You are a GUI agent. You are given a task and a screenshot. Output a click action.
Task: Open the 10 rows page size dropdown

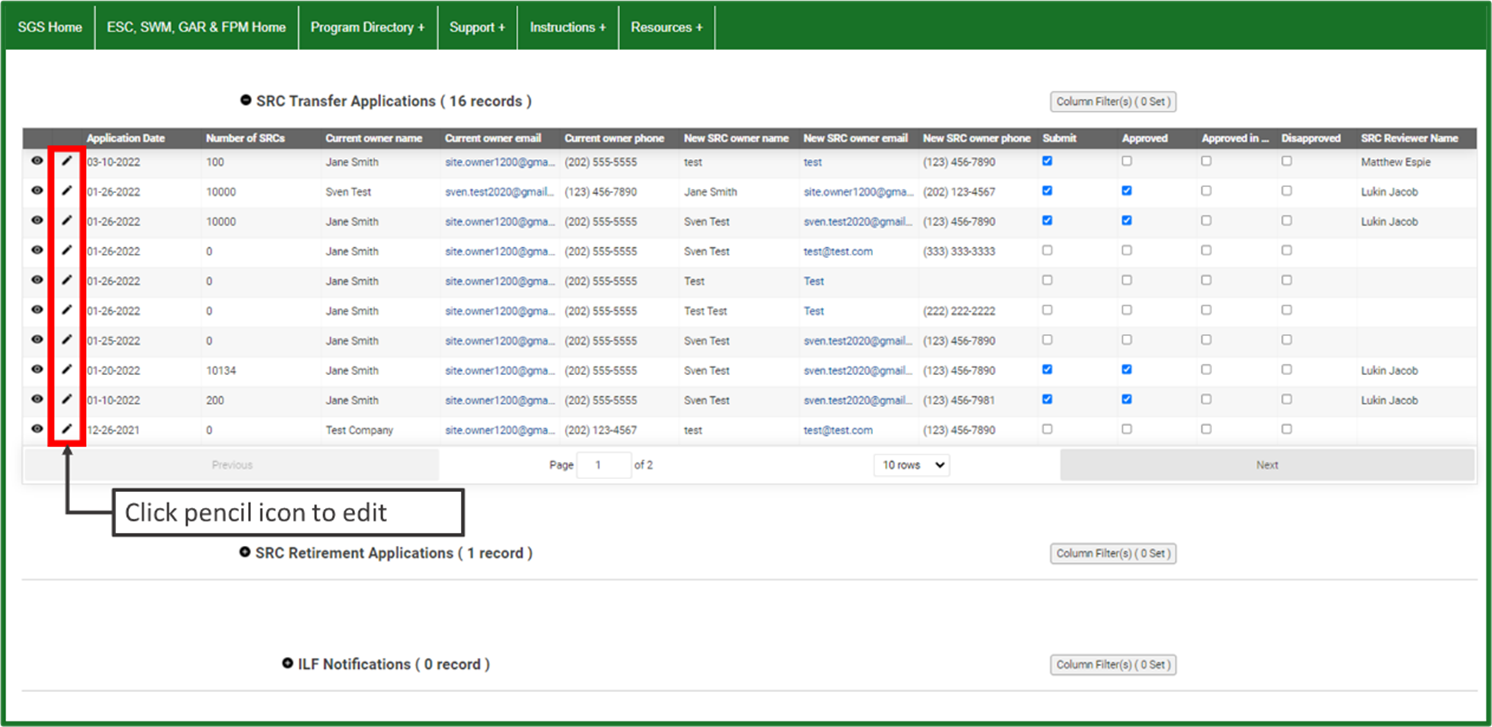coord(911,465)
